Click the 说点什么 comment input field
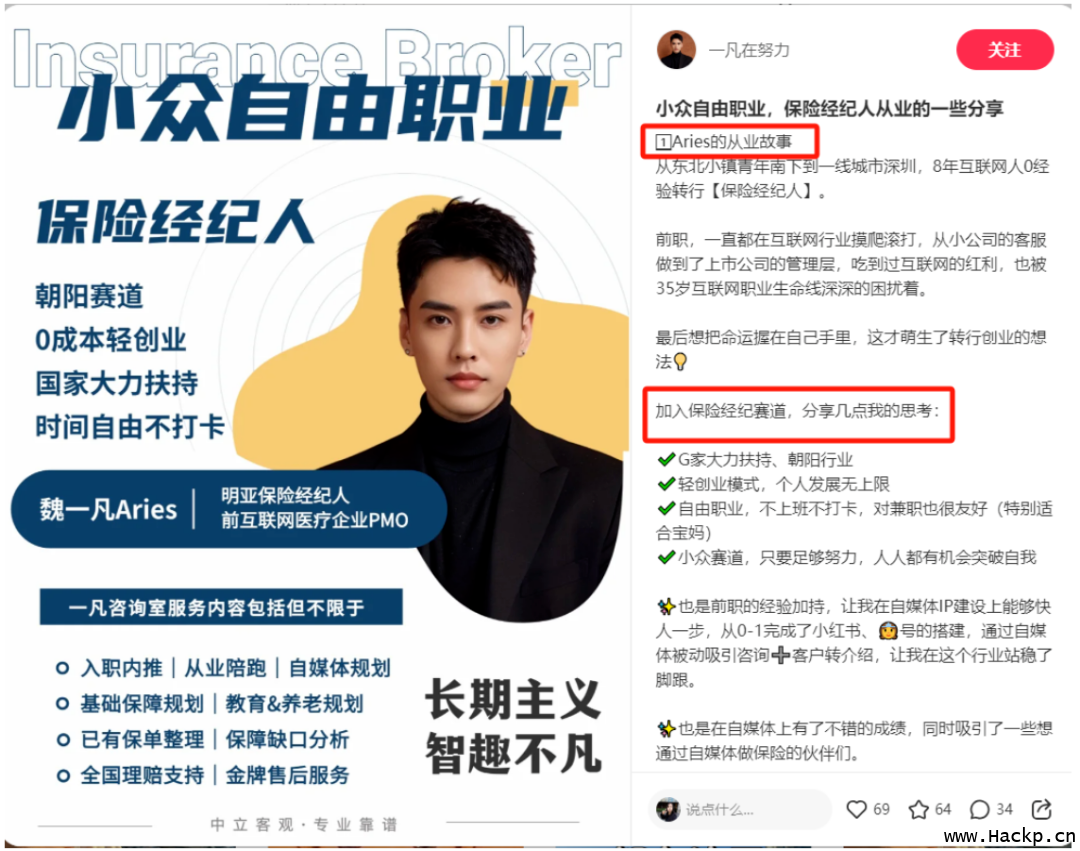Image resolution: width=1080 pixels, height=851 pixels. pos(740,810)
